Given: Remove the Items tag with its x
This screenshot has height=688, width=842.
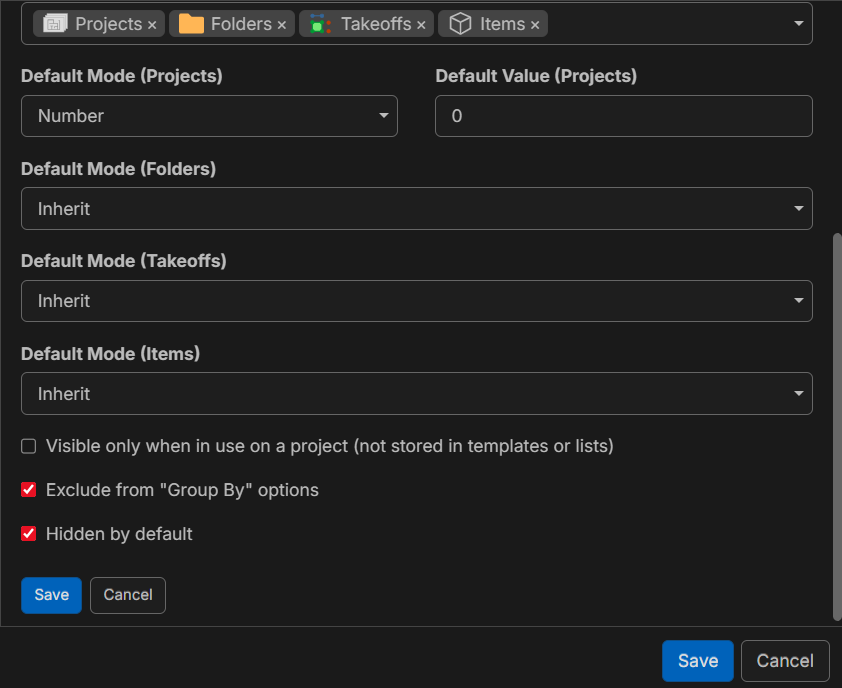Looking at the screenshot, I should (535, 25).
